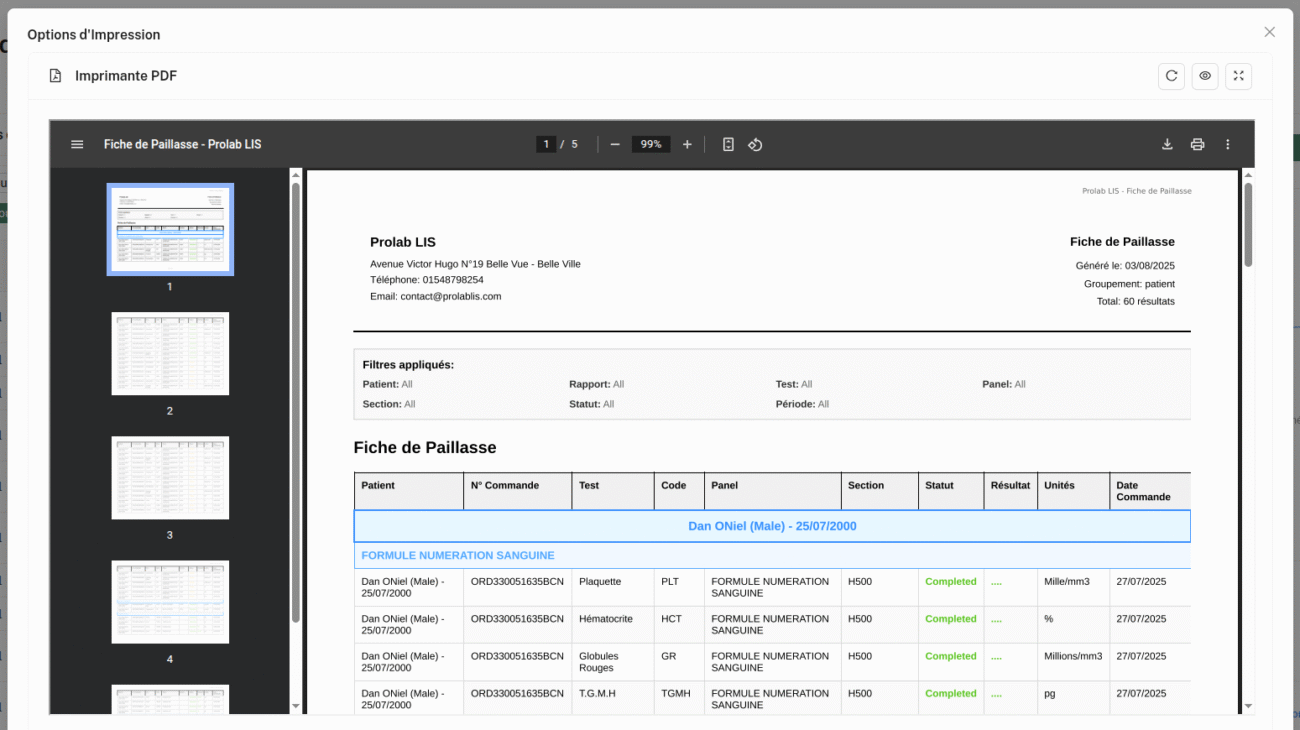Select page 2 thumbnail

[170, 353]
